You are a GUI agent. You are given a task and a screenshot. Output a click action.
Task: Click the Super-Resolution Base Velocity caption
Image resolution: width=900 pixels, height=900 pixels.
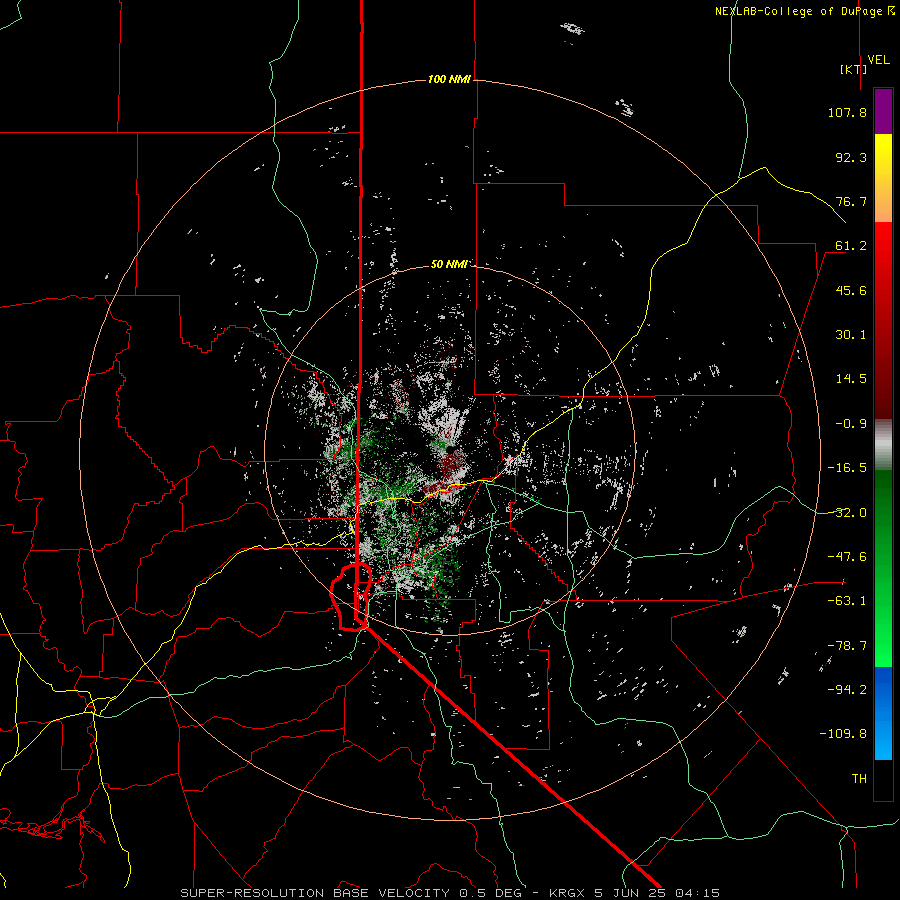[x=450, y=893]
